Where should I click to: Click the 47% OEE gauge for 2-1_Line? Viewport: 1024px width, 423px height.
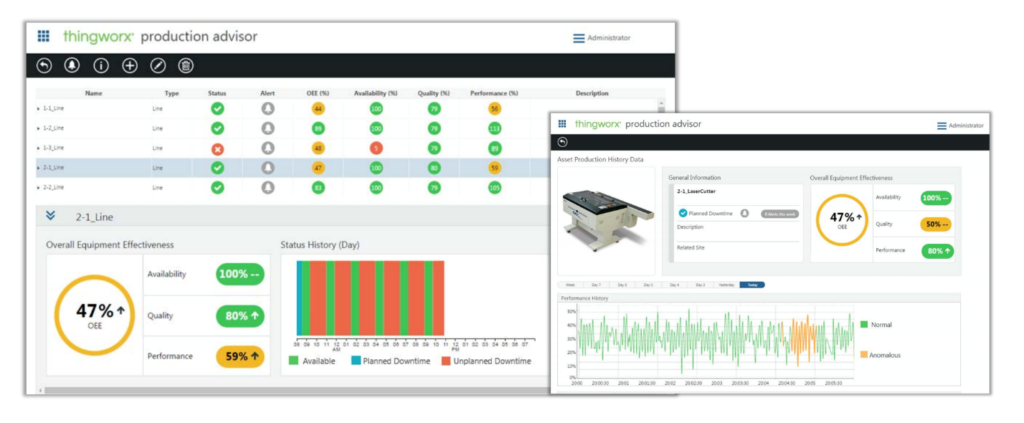[x=94, y=315]
